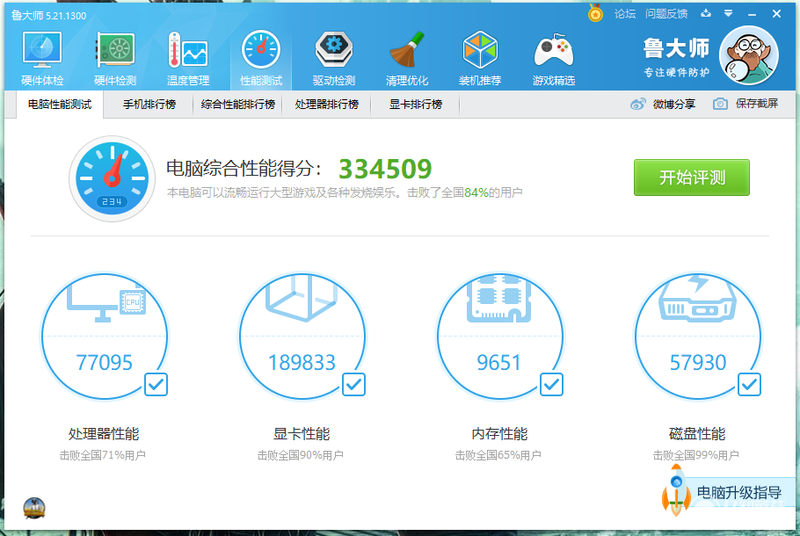
Task: Click the graphics score 189833
Action: coord(302,363)
